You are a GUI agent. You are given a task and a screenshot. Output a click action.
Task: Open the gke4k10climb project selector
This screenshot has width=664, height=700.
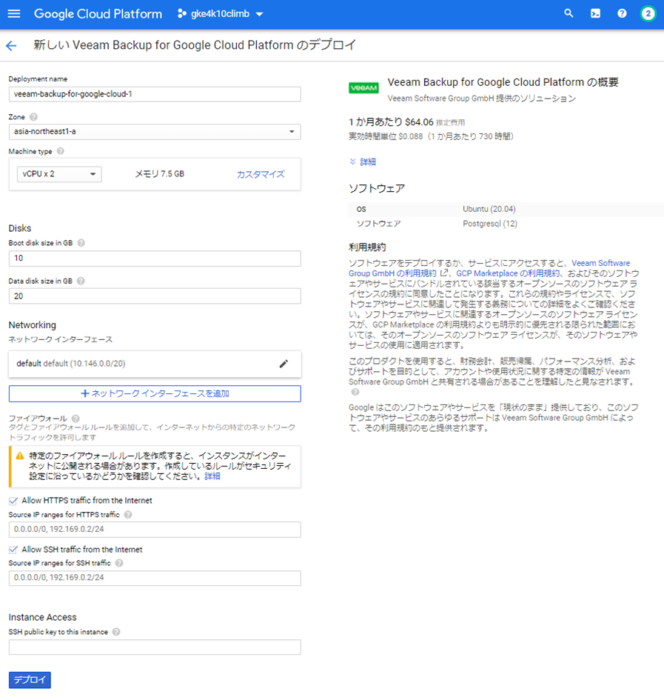click(220, 14)
